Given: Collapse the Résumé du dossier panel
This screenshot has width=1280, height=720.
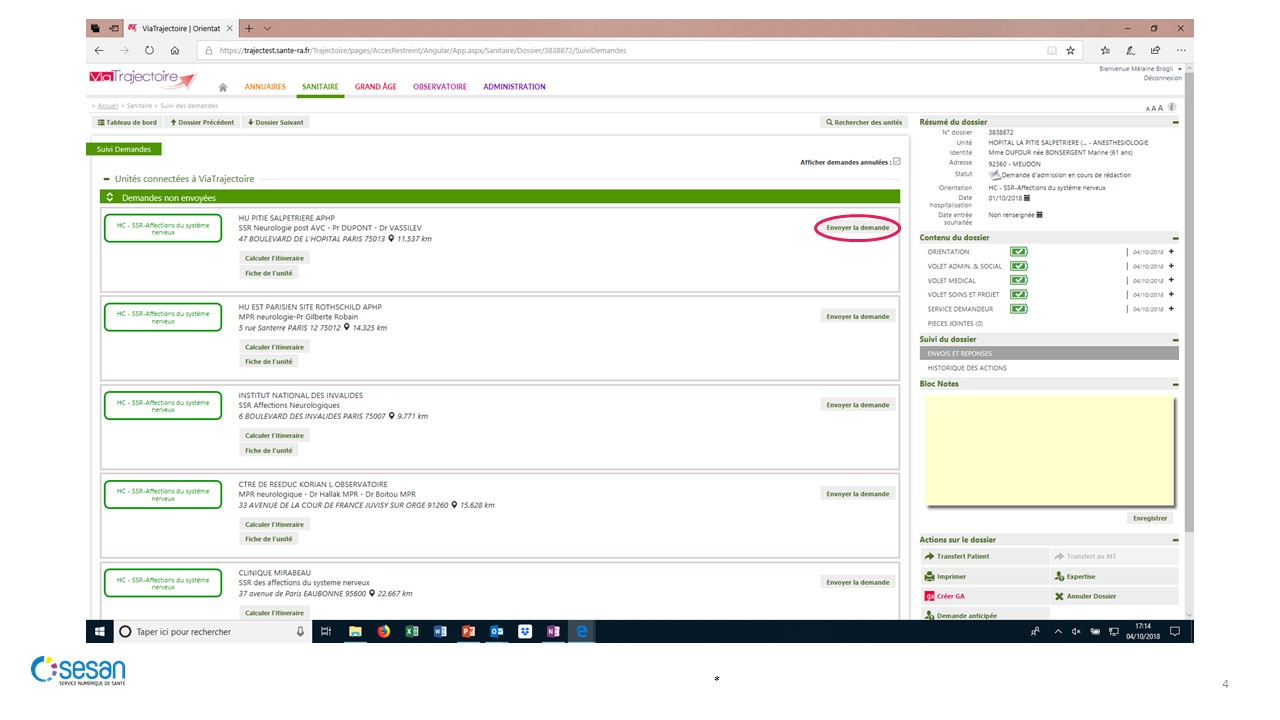Looking at the screenshot, I should coord(1175,122).
